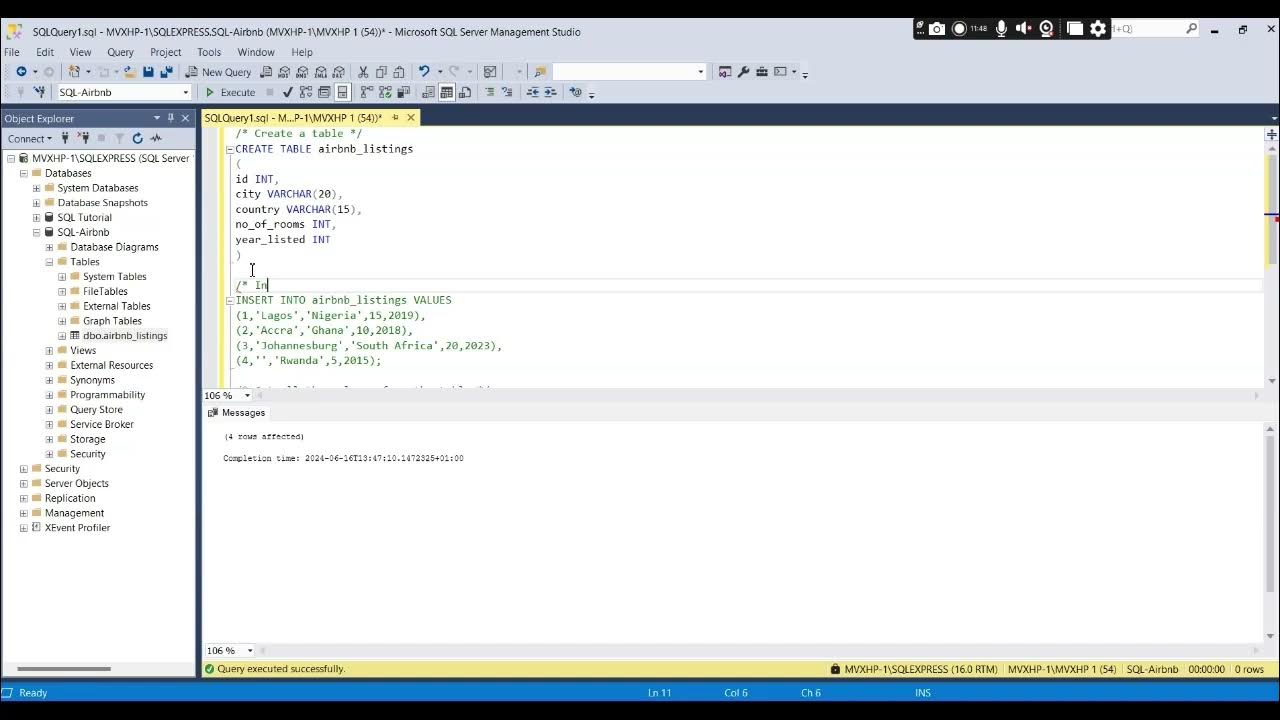Select the SQLQuery1.sql document tab
This screenshot has width=1280, height=720.
click(293, 118)
